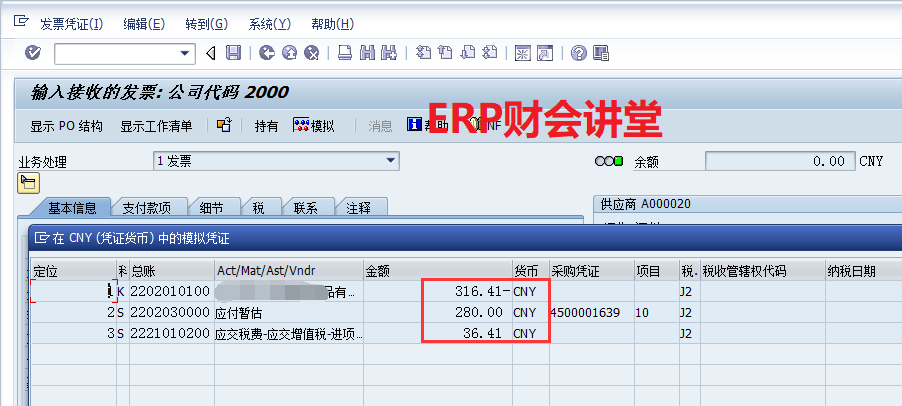Click the create new session icon
The height and width of the screenshot is (406, 902).
coord(522,53)
